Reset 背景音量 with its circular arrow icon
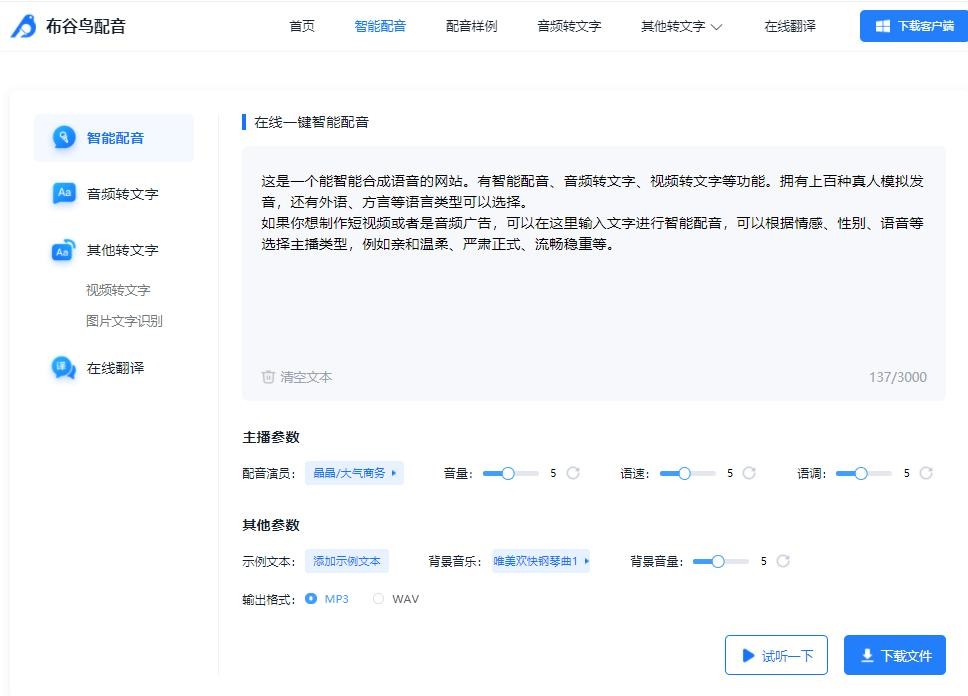Screen dimensions: 968x696 (783, 561)
